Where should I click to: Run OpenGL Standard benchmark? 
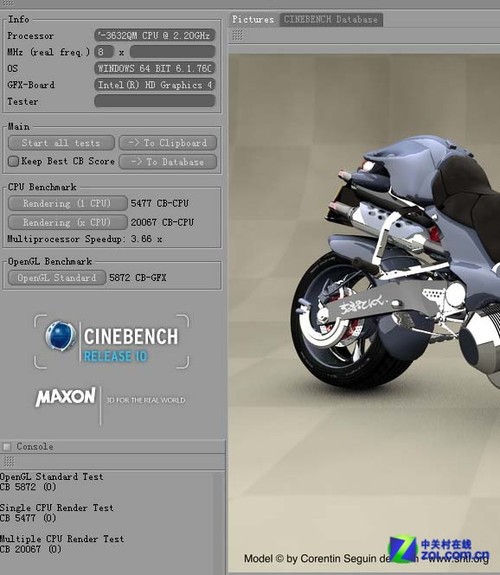[57, 278]
